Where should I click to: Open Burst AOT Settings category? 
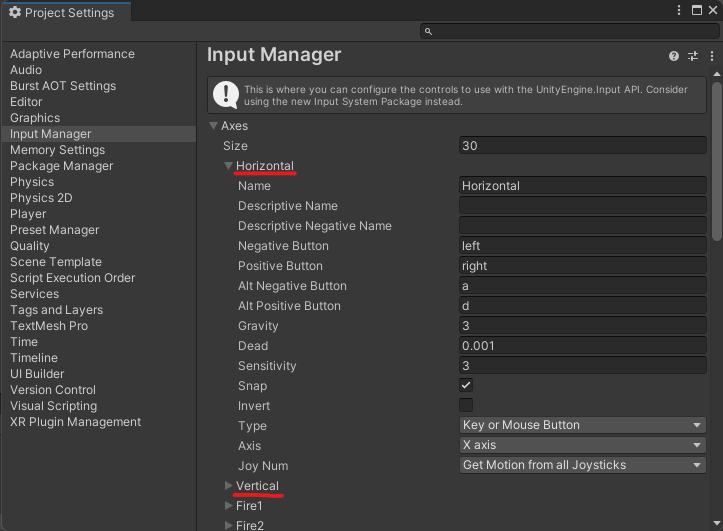point(63,86)
